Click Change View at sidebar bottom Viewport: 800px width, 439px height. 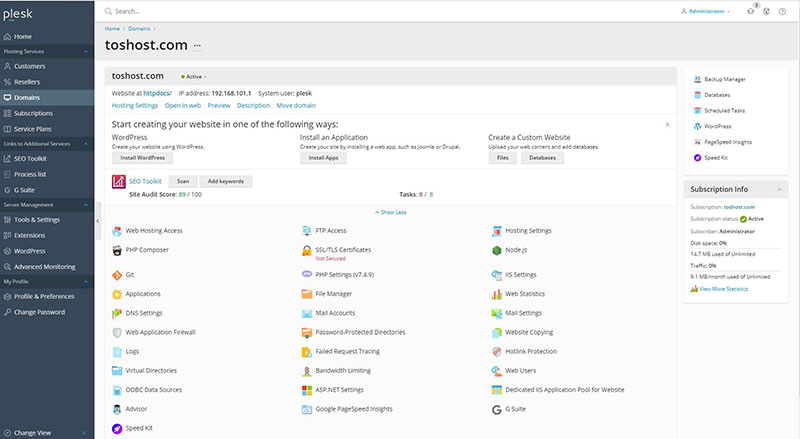click(32, 433)
